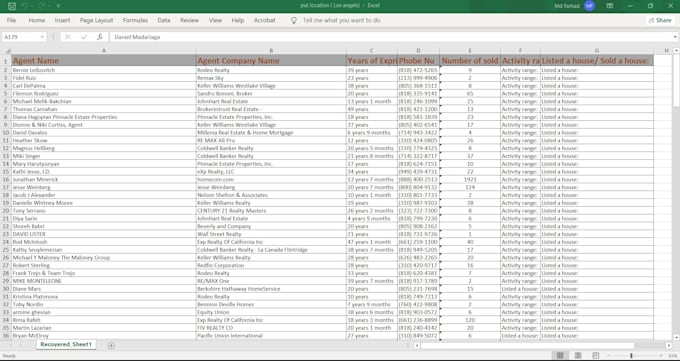Switch to Page Layout view icon

[578, 356]
